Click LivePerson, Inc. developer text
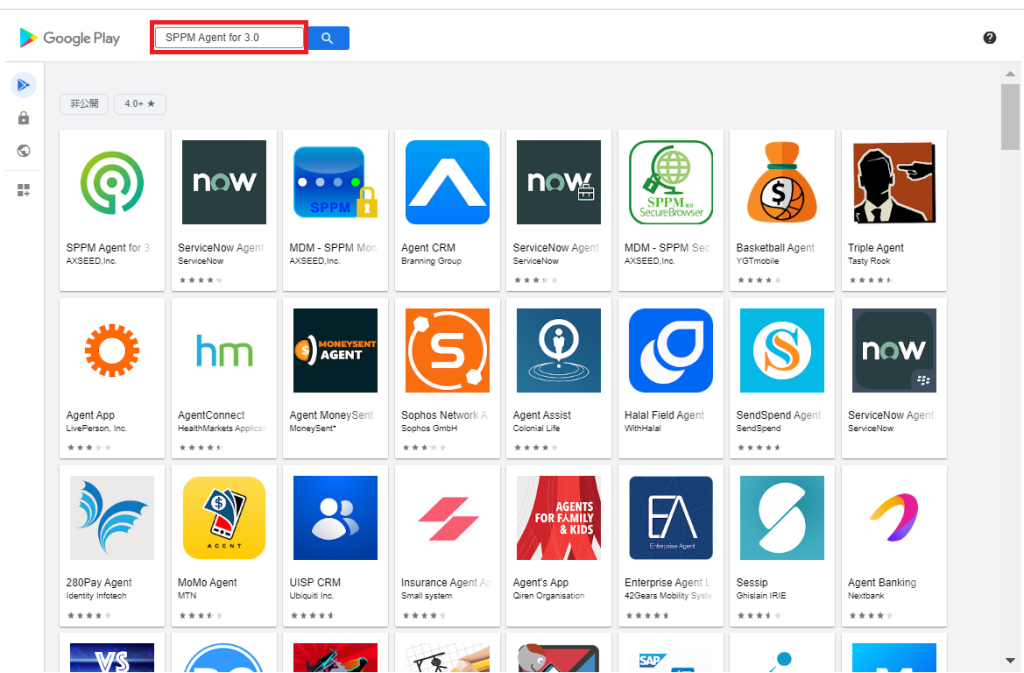 click(96, 429)
